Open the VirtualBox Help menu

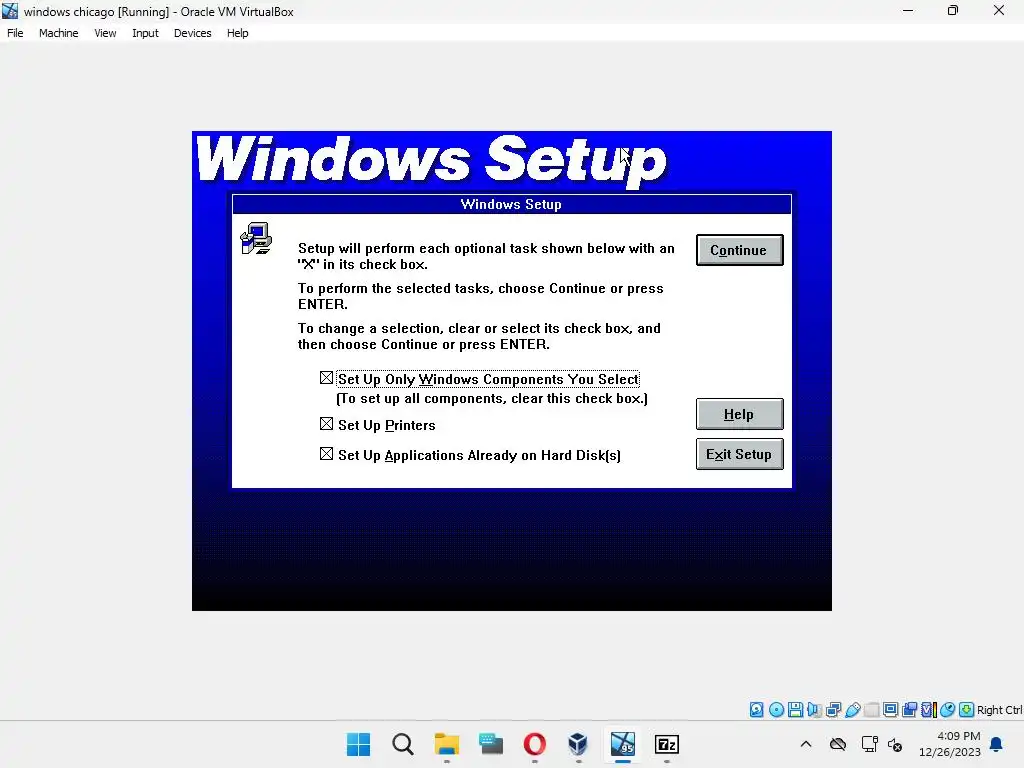(238, 33)
